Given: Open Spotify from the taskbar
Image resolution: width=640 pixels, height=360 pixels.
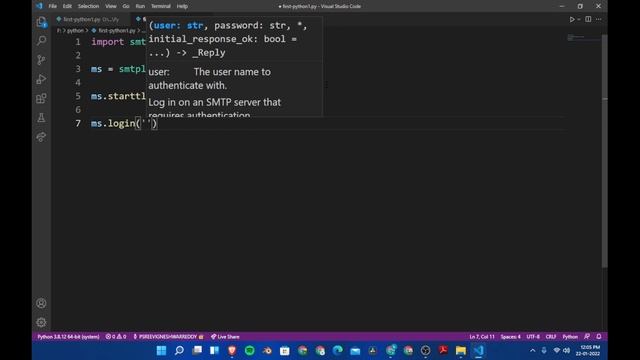Looking at the screenshot, I should click(x=249, y=350).
